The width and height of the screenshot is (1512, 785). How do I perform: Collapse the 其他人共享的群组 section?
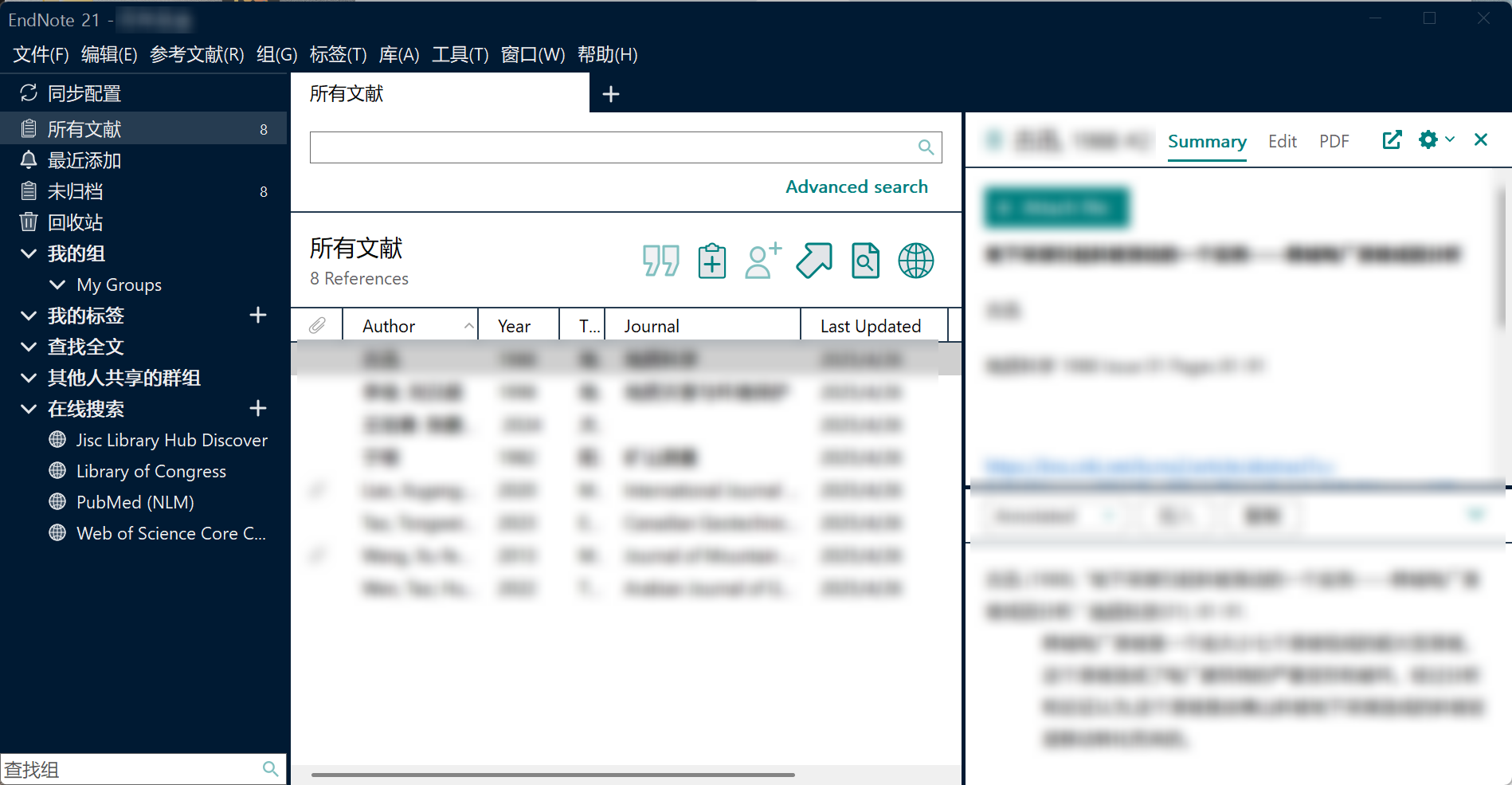(29, 378)
